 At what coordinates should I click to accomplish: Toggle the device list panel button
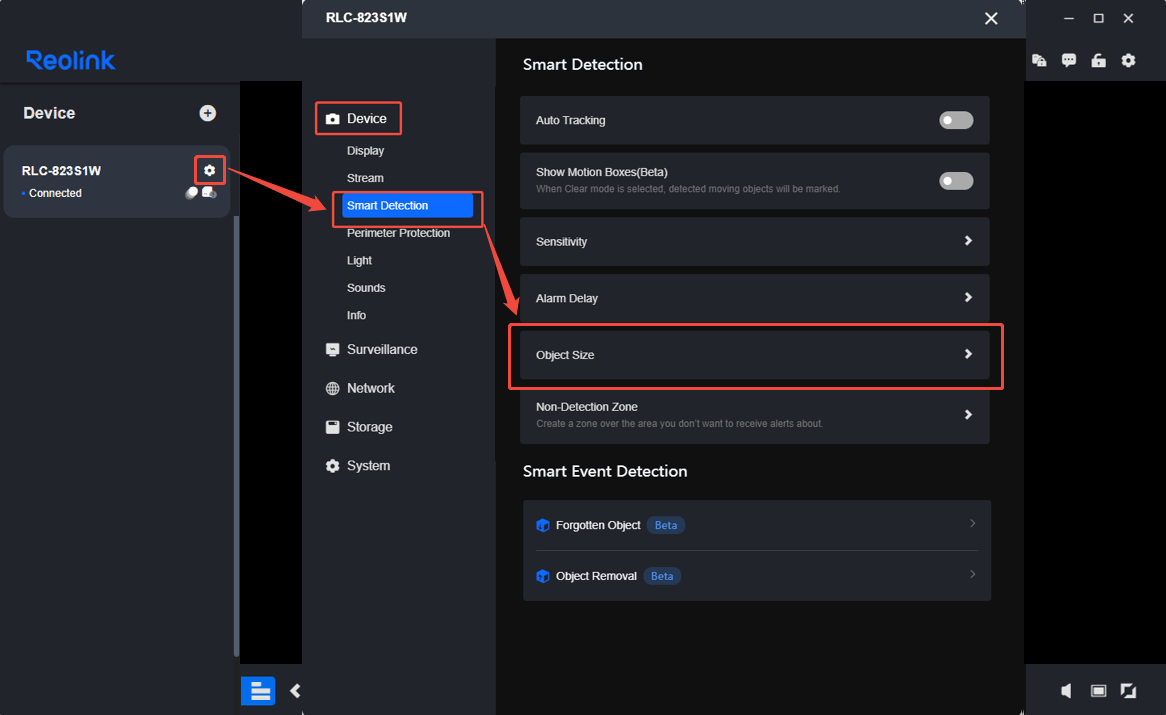point(258,690)
